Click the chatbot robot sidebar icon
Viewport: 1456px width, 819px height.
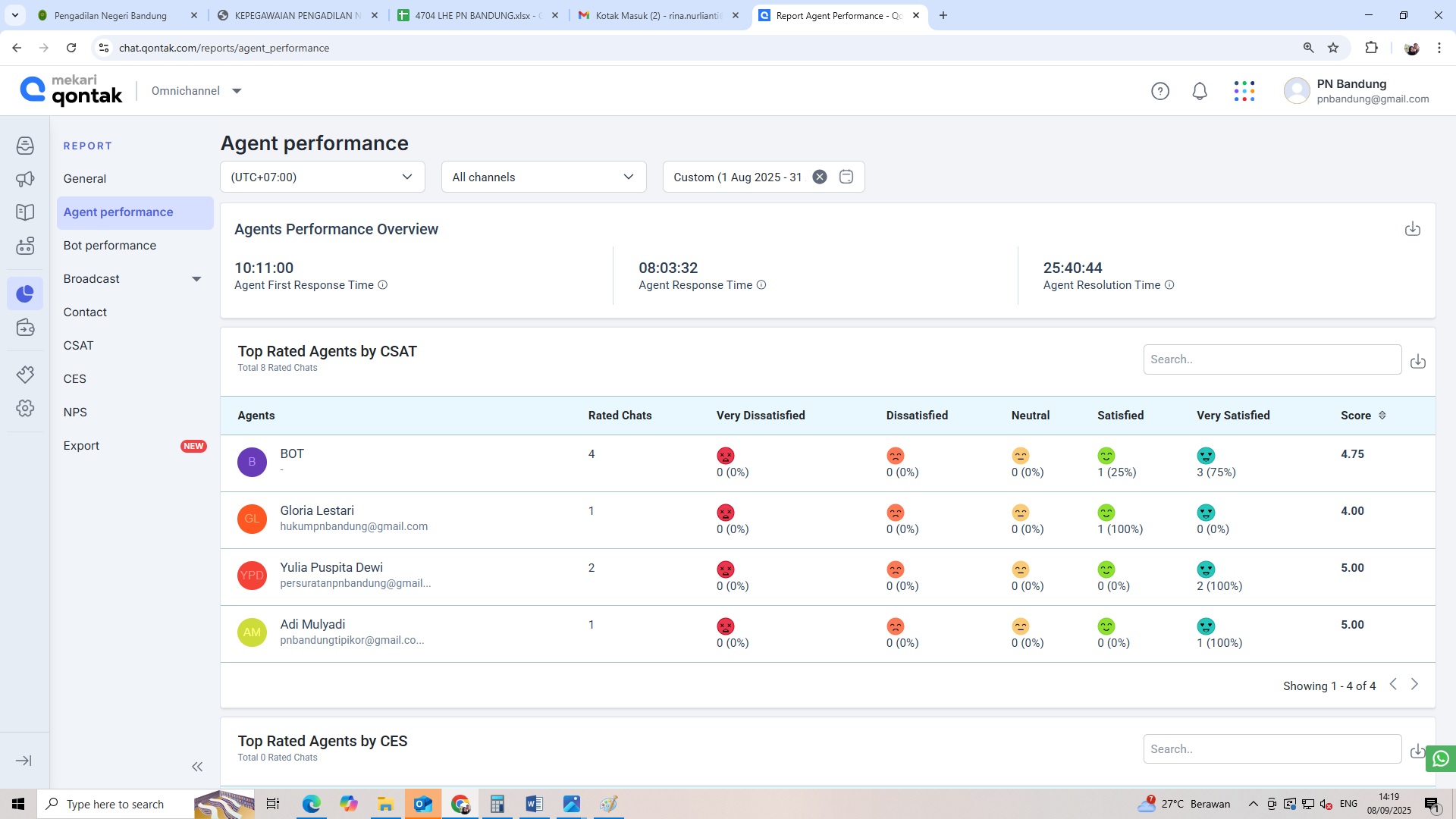point(25,246)
